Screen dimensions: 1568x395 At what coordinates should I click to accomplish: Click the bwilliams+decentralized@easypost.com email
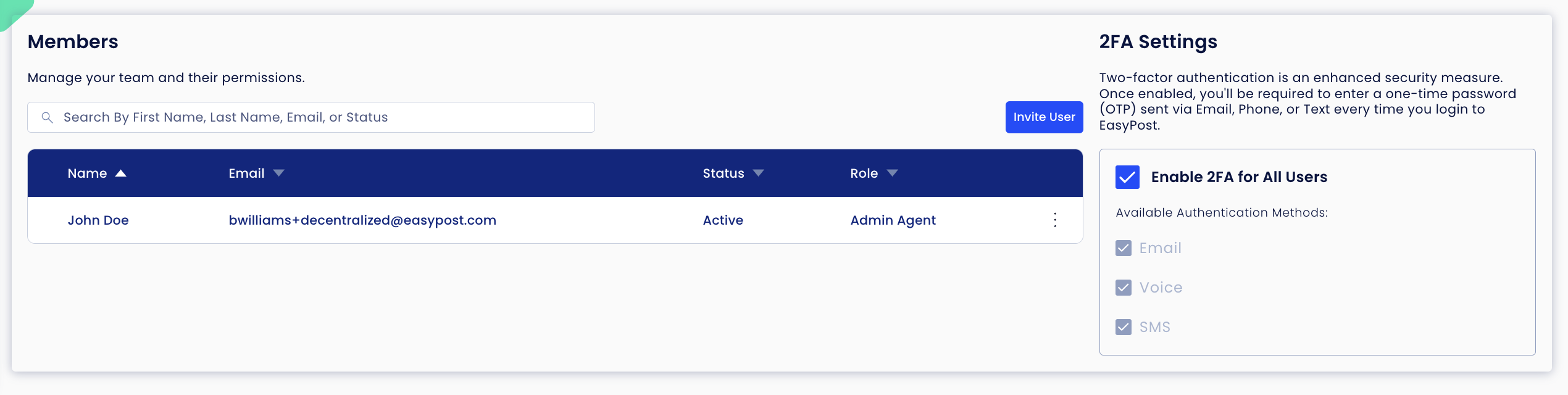(x=362, y=220)
